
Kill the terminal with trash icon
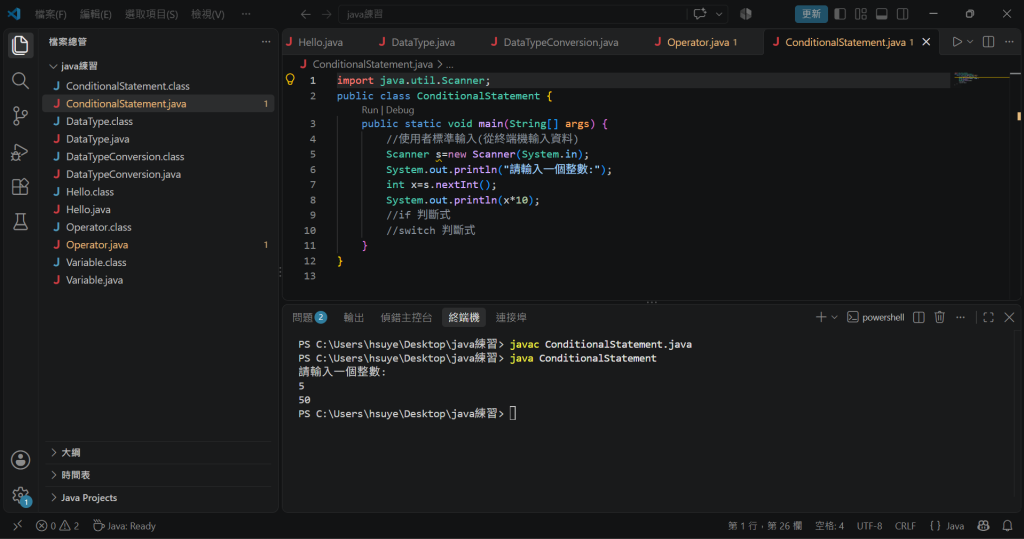coord(940,318)
